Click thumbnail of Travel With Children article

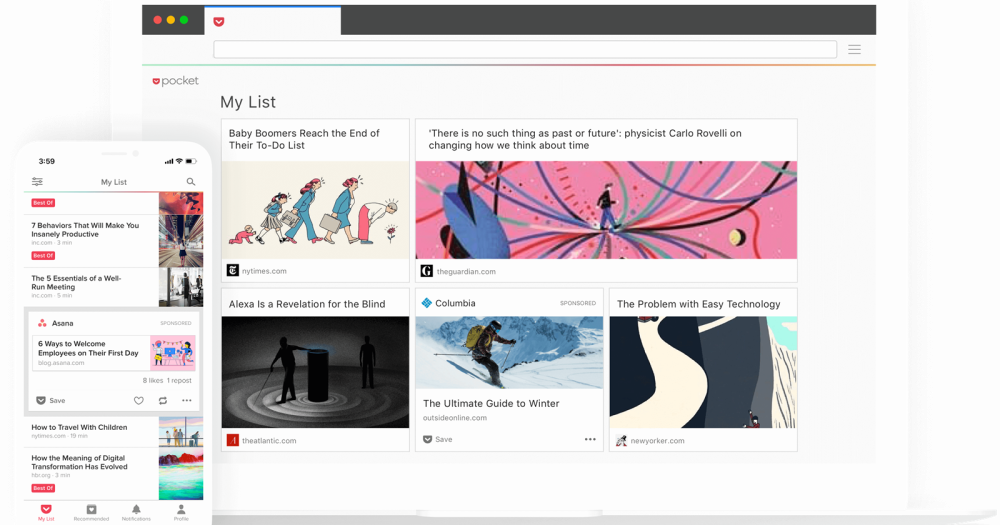coord(181,432)
